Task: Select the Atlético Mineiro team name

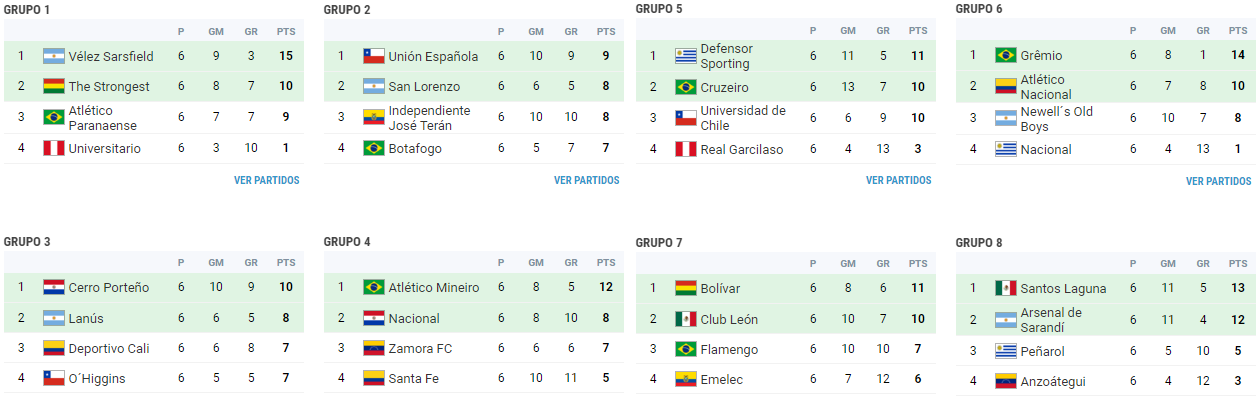Action: [434, 288]
